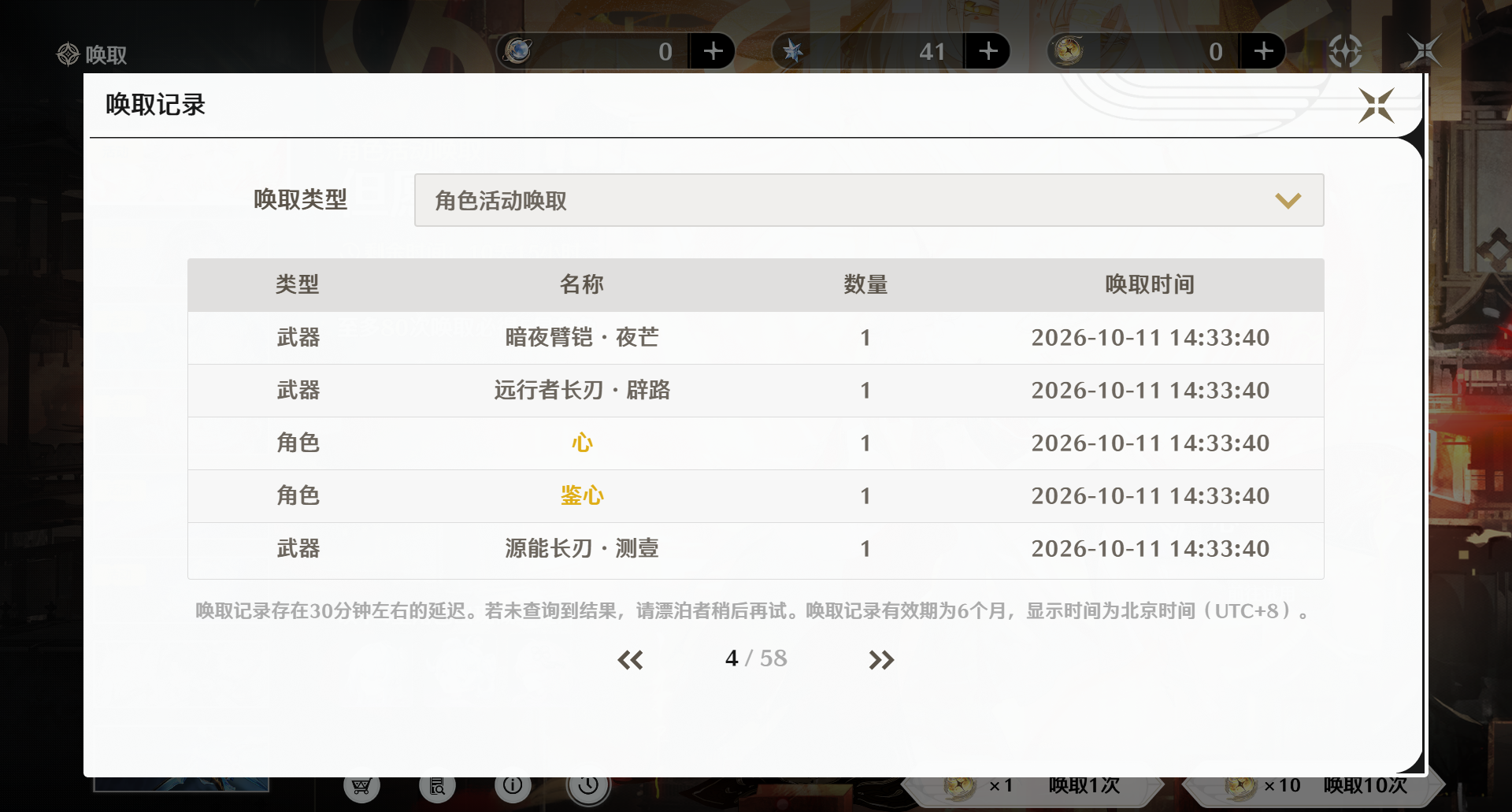
Task: Click the 唤取类型 label
Action: coord(300,200)
